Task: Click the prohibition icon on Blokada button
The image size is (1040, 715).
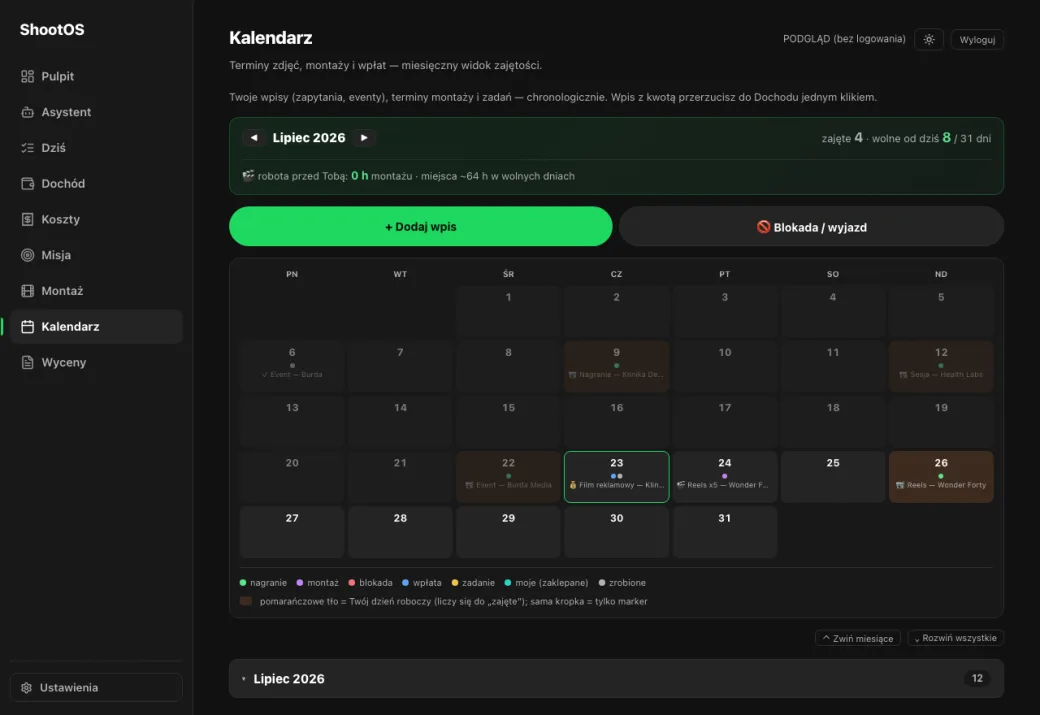Action: pos(763,227)
